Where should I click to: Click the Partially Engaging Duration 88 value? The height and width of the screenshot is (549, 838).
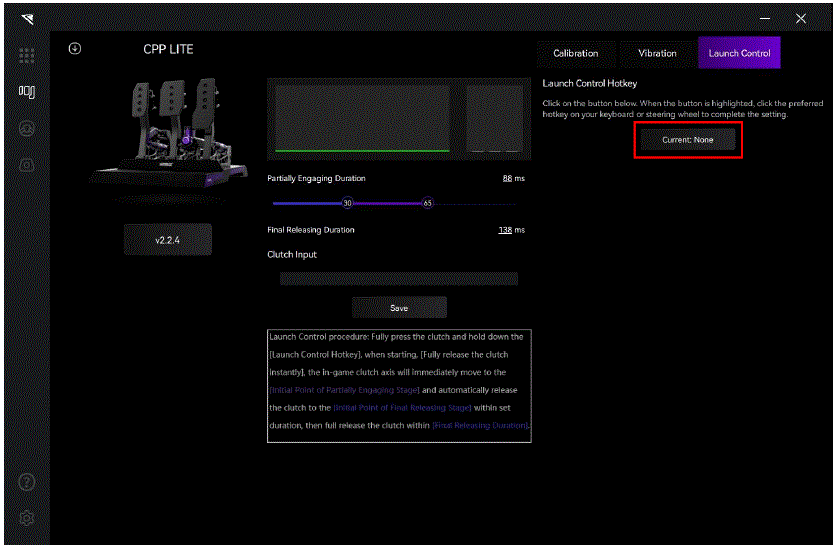point(507,179)
